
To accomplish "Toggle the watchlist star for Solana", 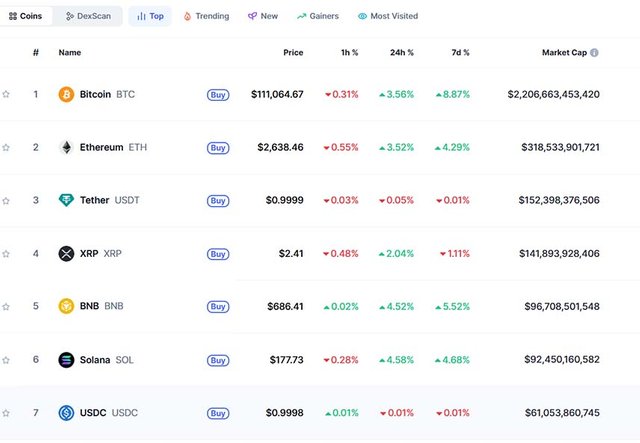I will pyautogui.click(x=6, y=360).
